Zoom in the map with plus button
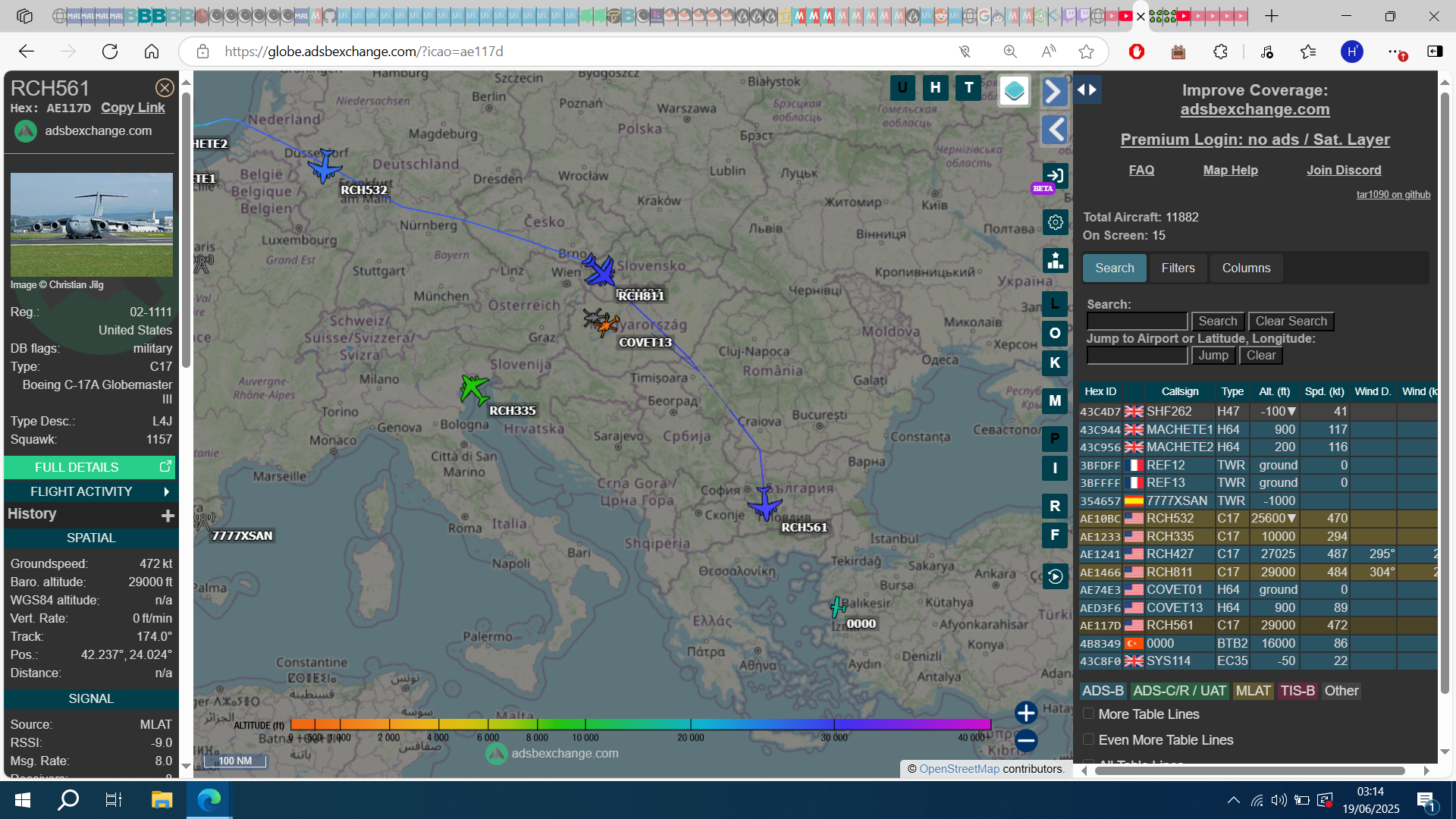The width and height of the screenshot is (1456, 819). point(1026,713)
